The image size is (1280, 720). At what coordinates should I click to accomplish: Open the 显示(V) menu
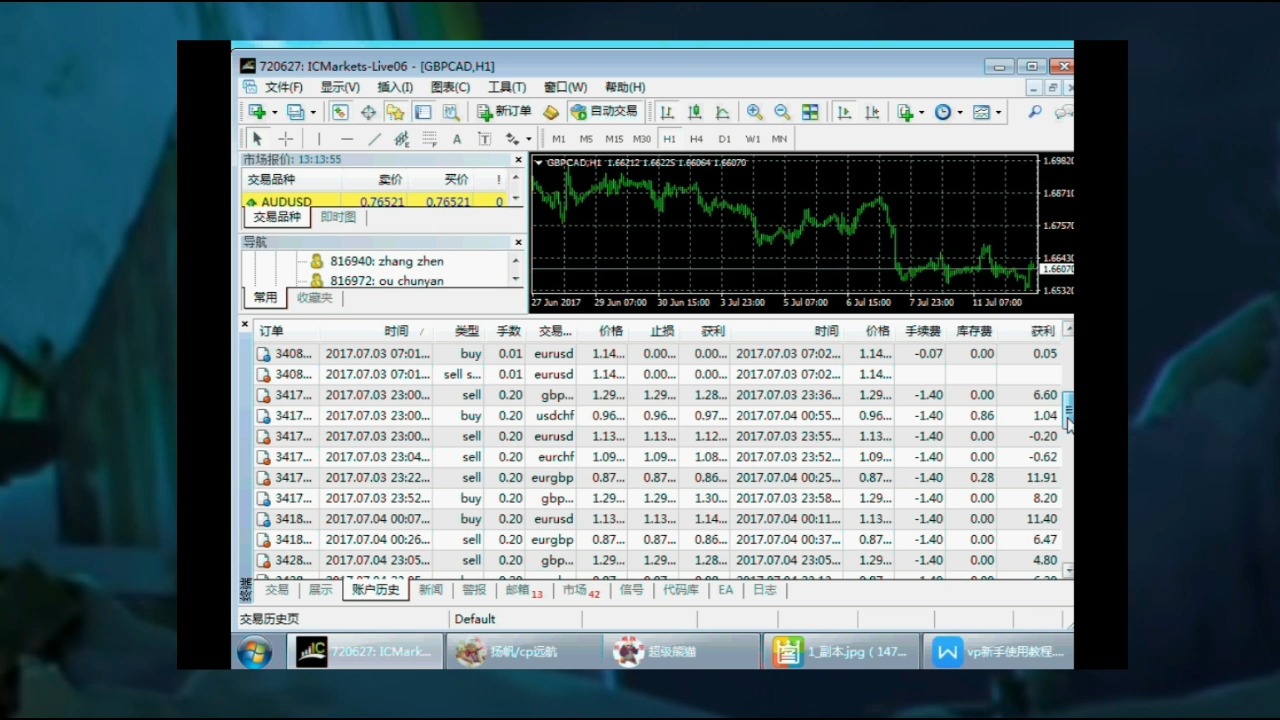pyautogui.click(x=340, y=87)
